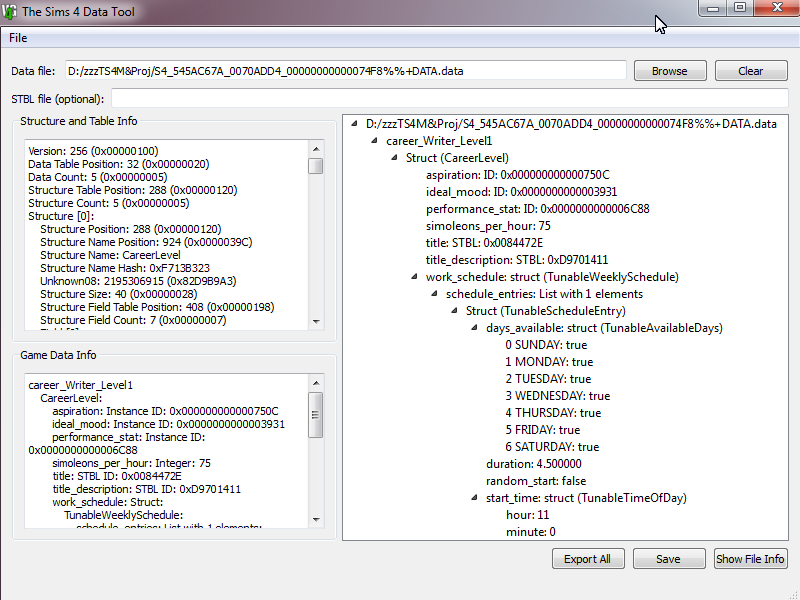The image size is (800, 600).
Task: Collapse the work_schedule struct node
Action: [x=414, y=277]
